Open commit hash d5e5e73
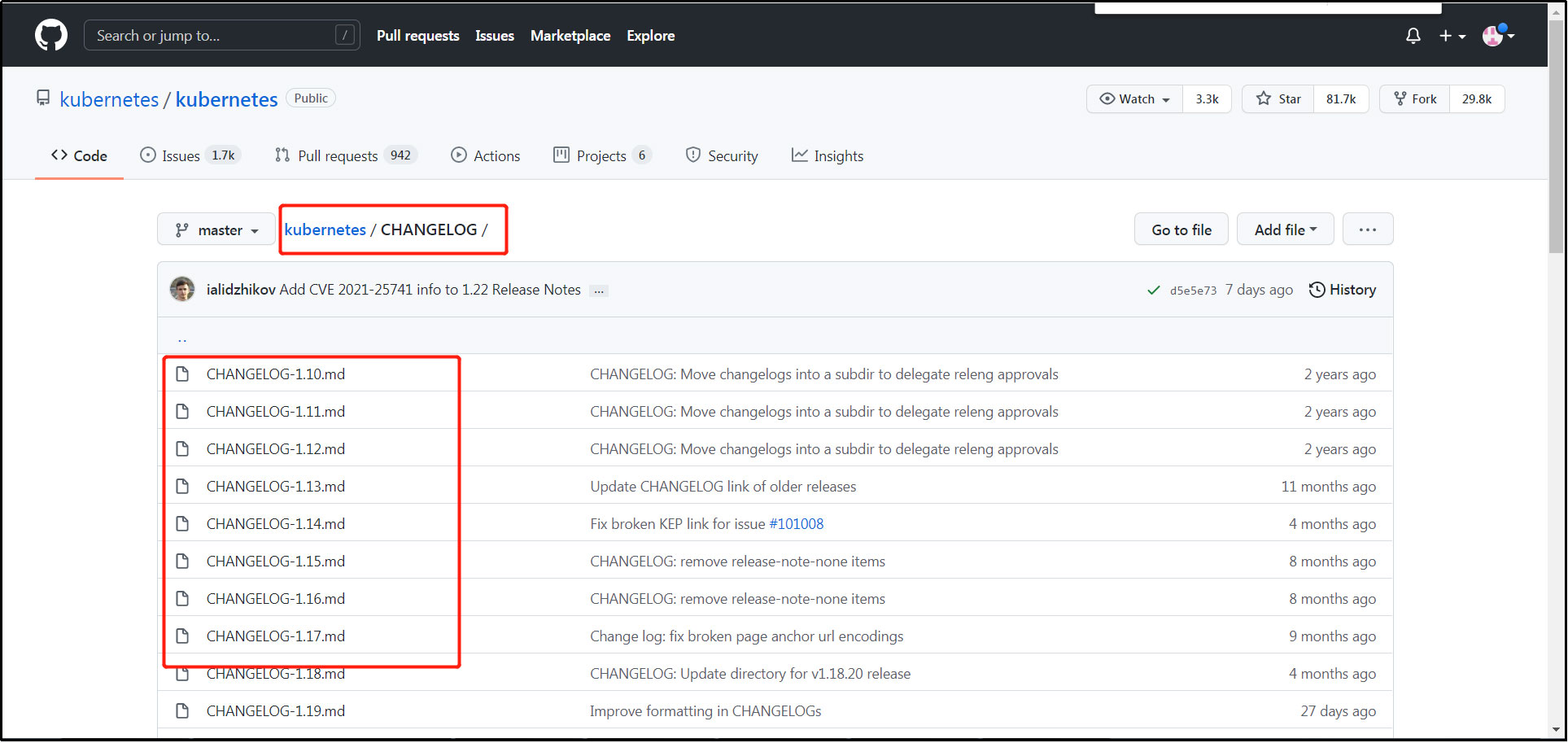The width and height of the screenshot is (1568, 743). coord(1193,291)
